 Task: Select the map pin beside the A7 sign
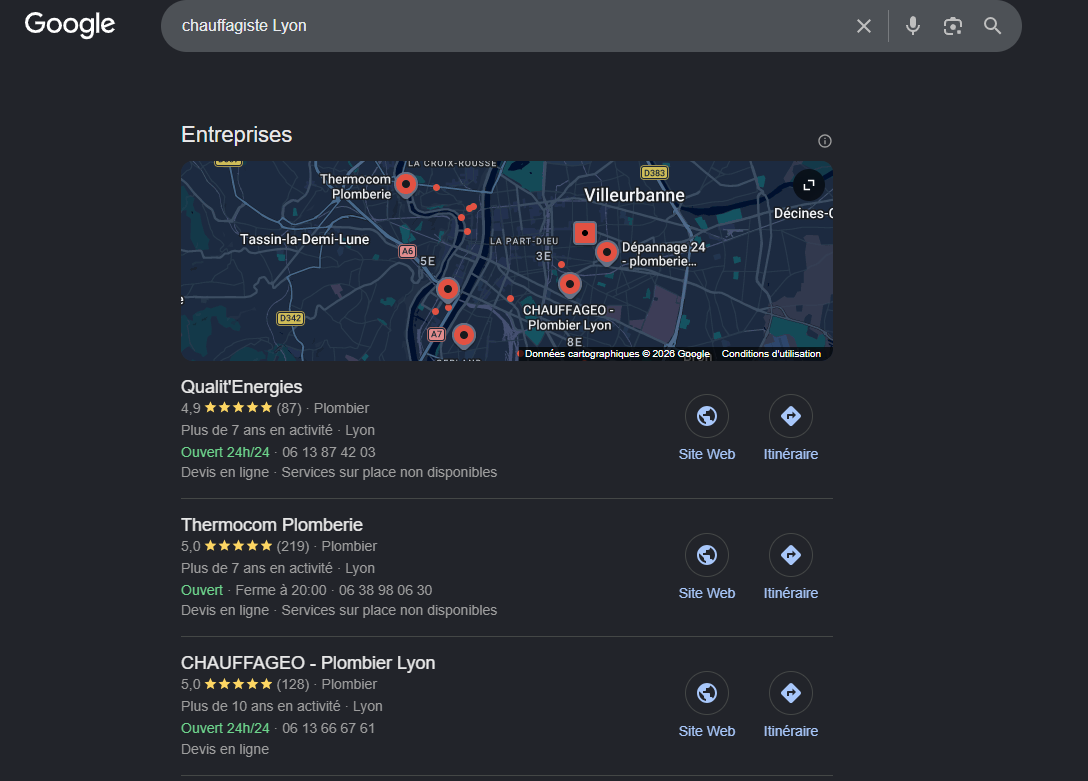464,336
